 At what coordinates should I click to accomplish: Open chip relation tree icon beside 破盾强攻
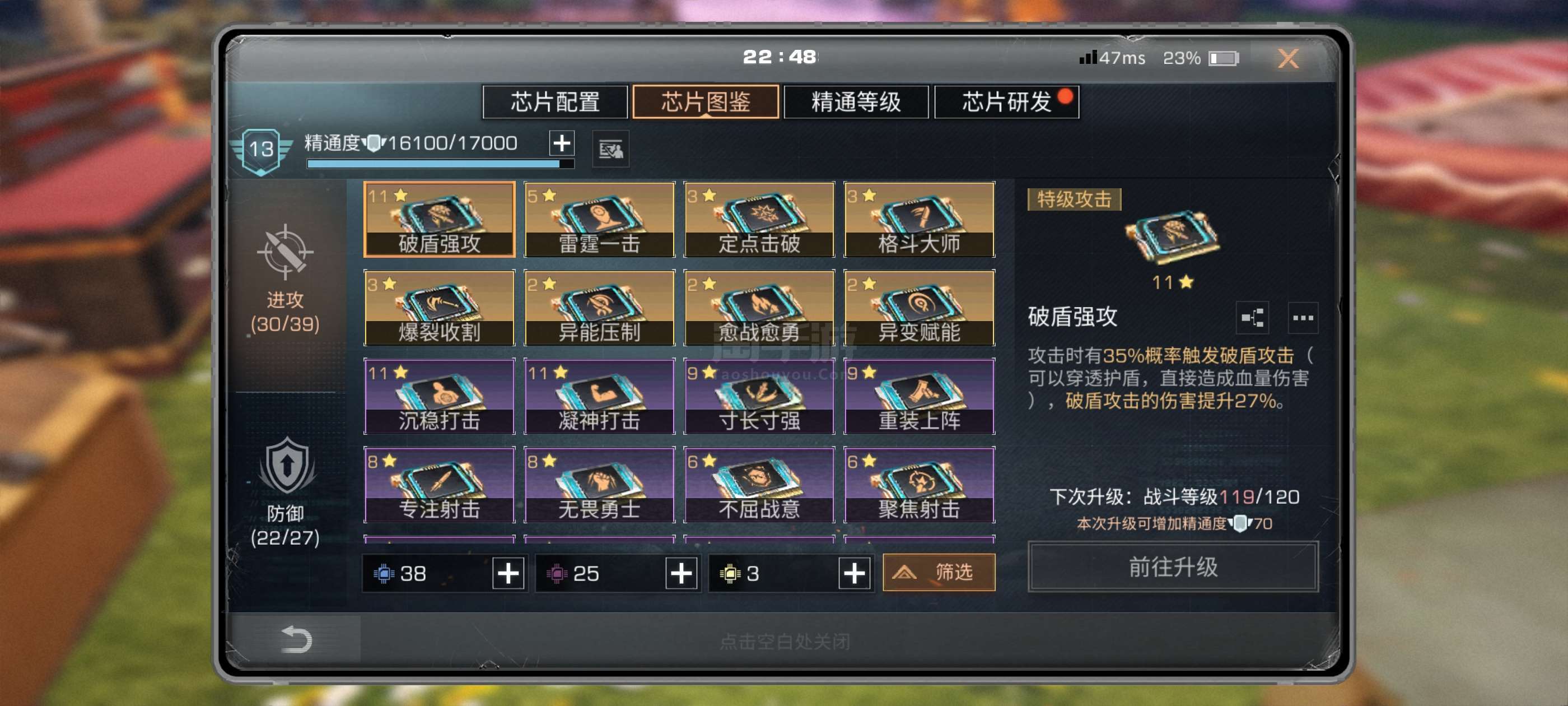pos(1252,317)
